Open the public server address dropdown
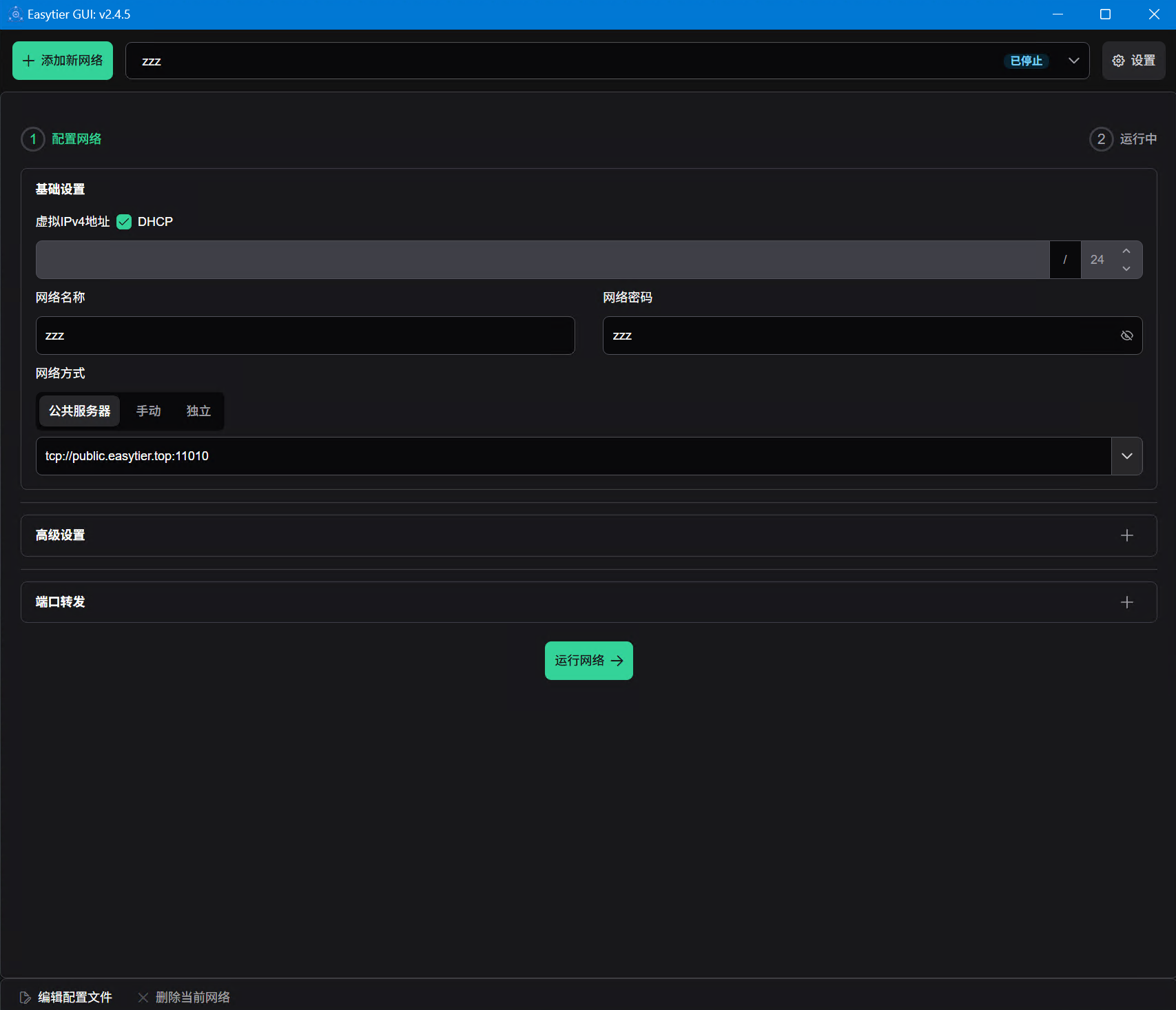 coord(1126,456)
